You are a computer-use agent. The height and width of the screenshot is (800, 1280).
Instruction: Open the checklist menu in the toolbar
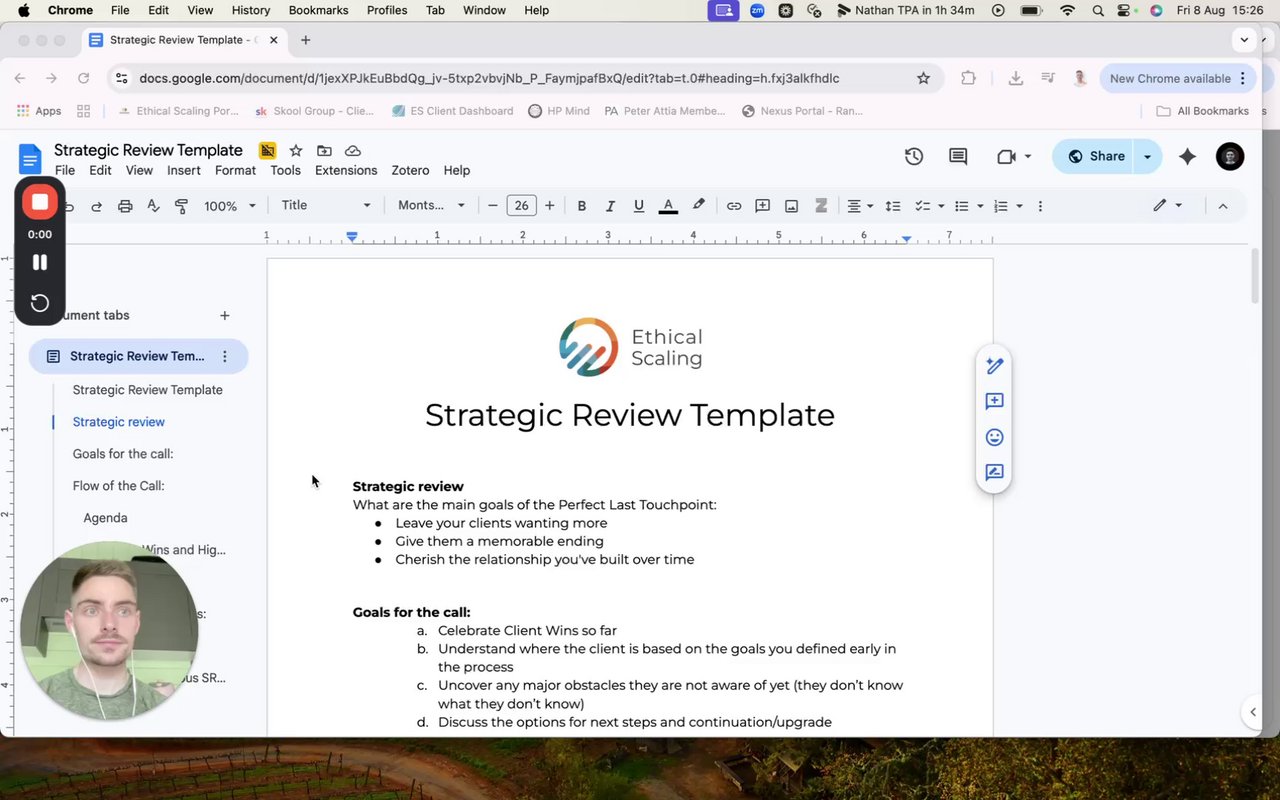(x=929, y=206)
